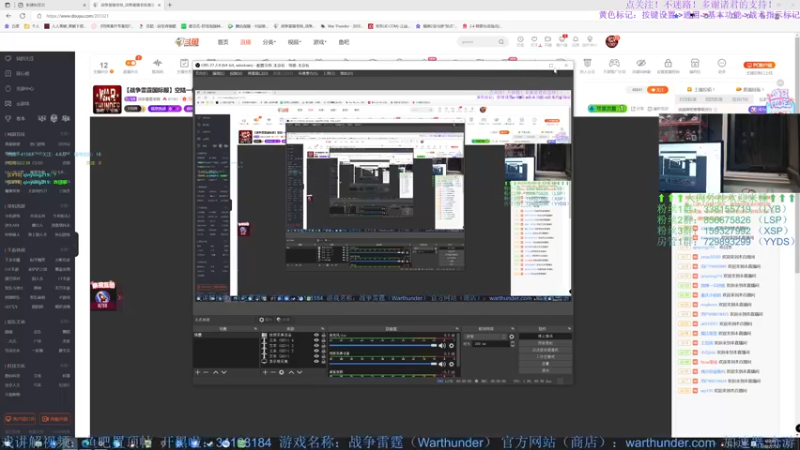Click the audio waveform icon
This screenshot has height=450, width=800.
[x=157, y=63]
